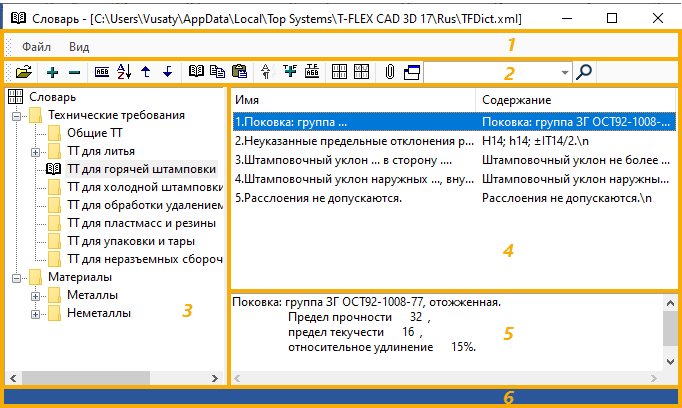Select the Металлы folder
This screenshot has height=408, width=682.
click(x=92, y=295)
